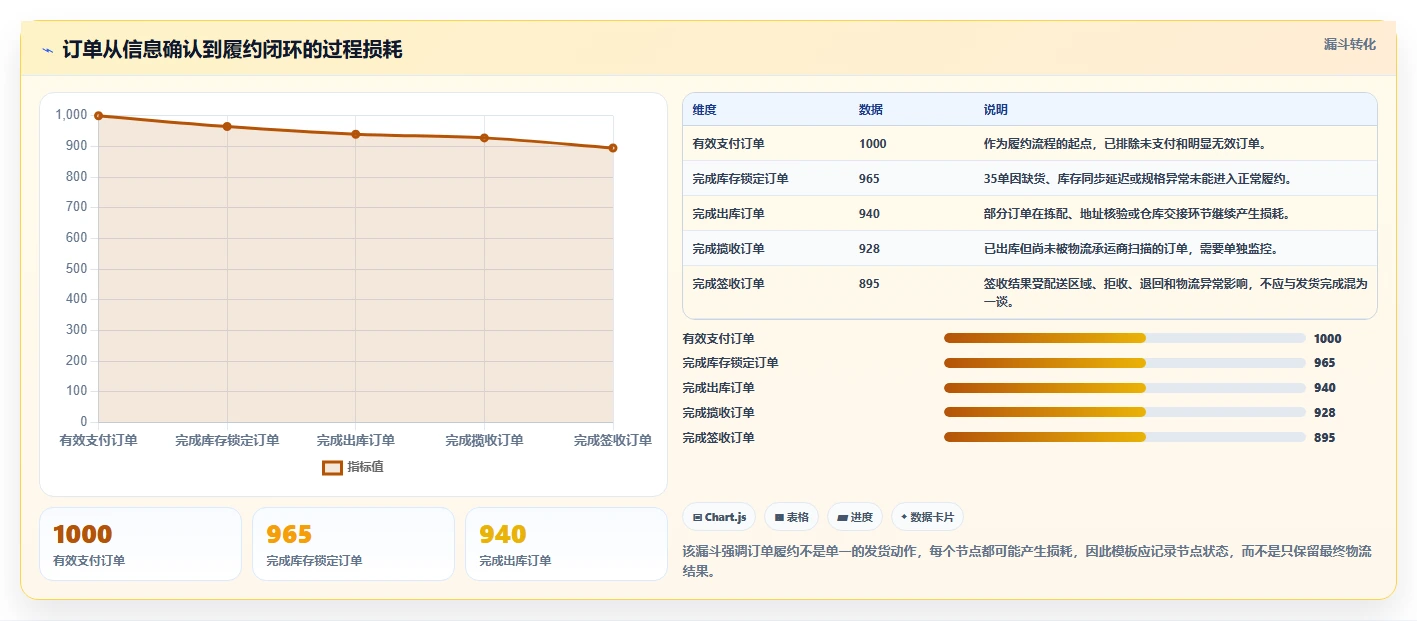Click the page title 订单从信息确认到履约闭环的过程损耗

click(x=232, y=50)
